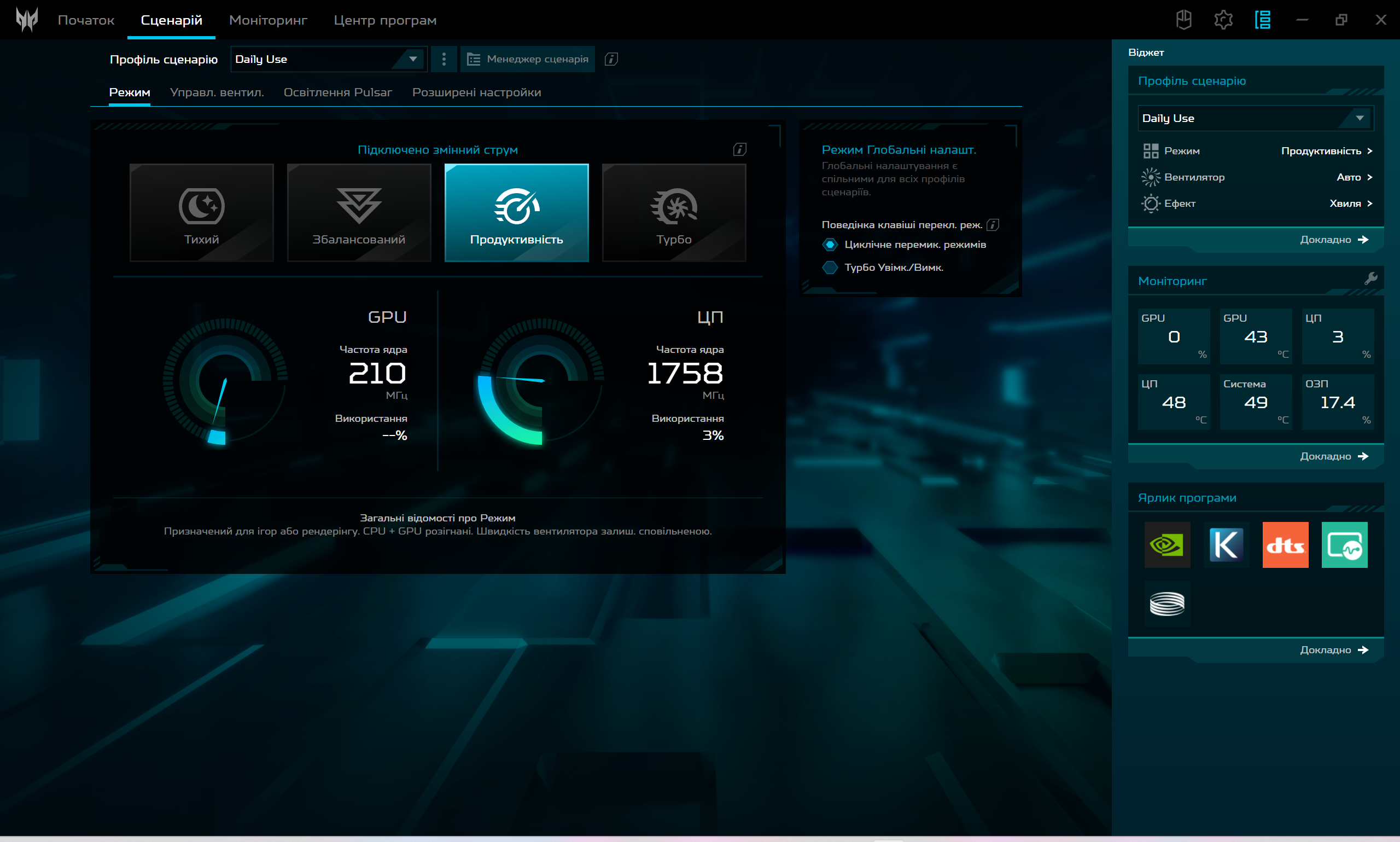Launch the Killer K app shortcut
The image size is (1400, 842).
1226,545
